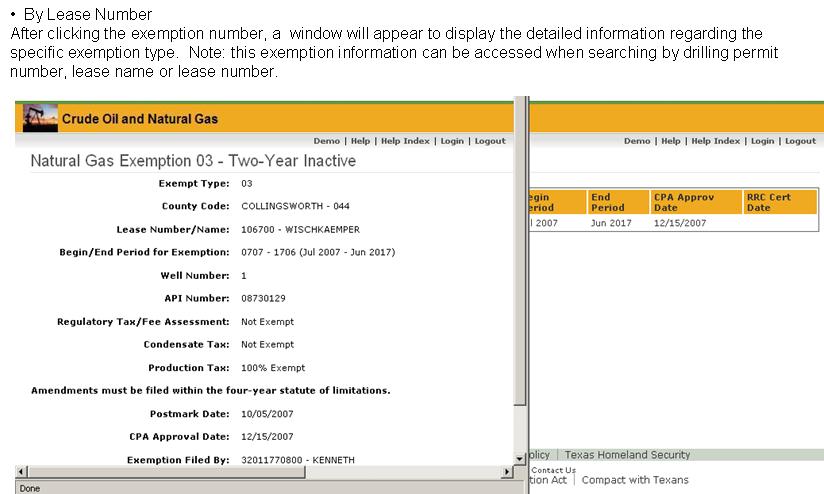The height and width of the screenshot is (494, 824).
Task: Click the vertical scrollbar down arrow
Action: coord(518,458)
